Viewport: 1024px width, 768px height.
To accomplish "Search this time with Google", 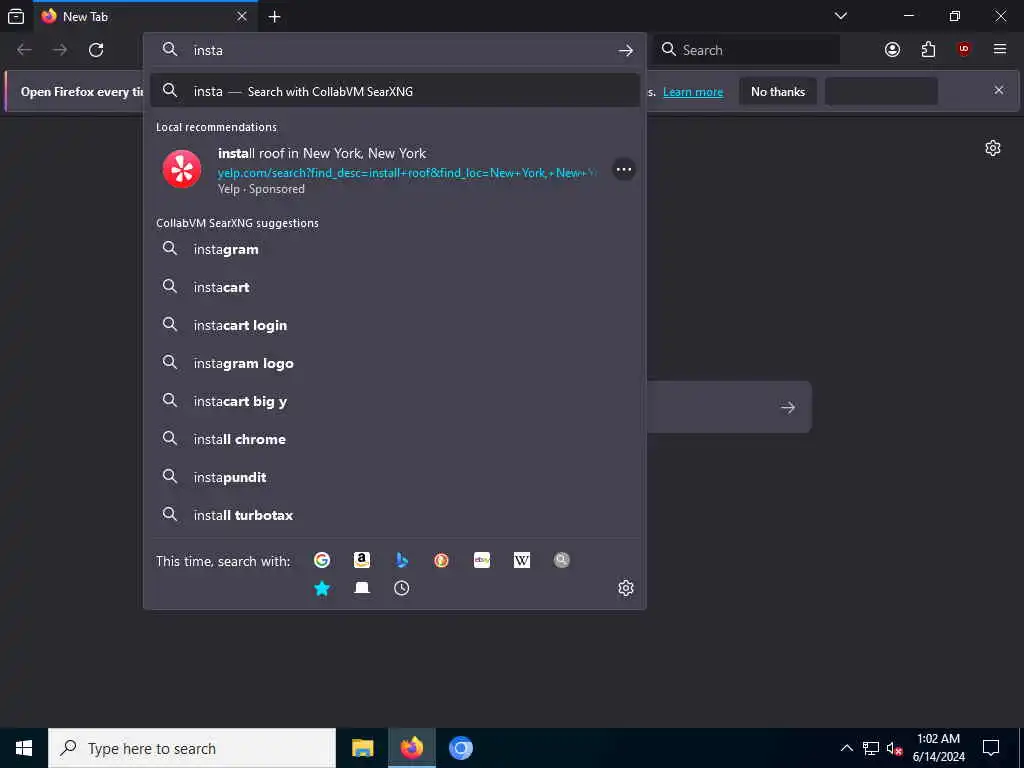I will pyautogui.click(x=321, y=560).
